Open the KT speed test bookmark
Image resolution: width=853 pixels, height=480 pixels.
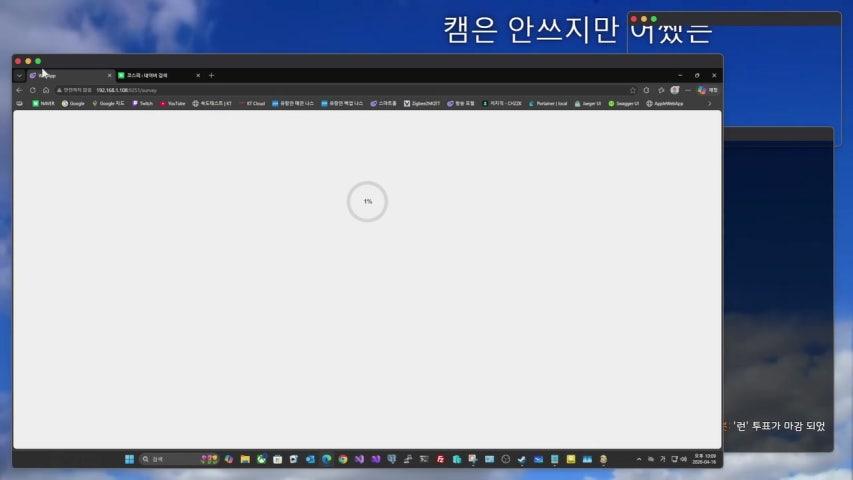click(212, 103)
